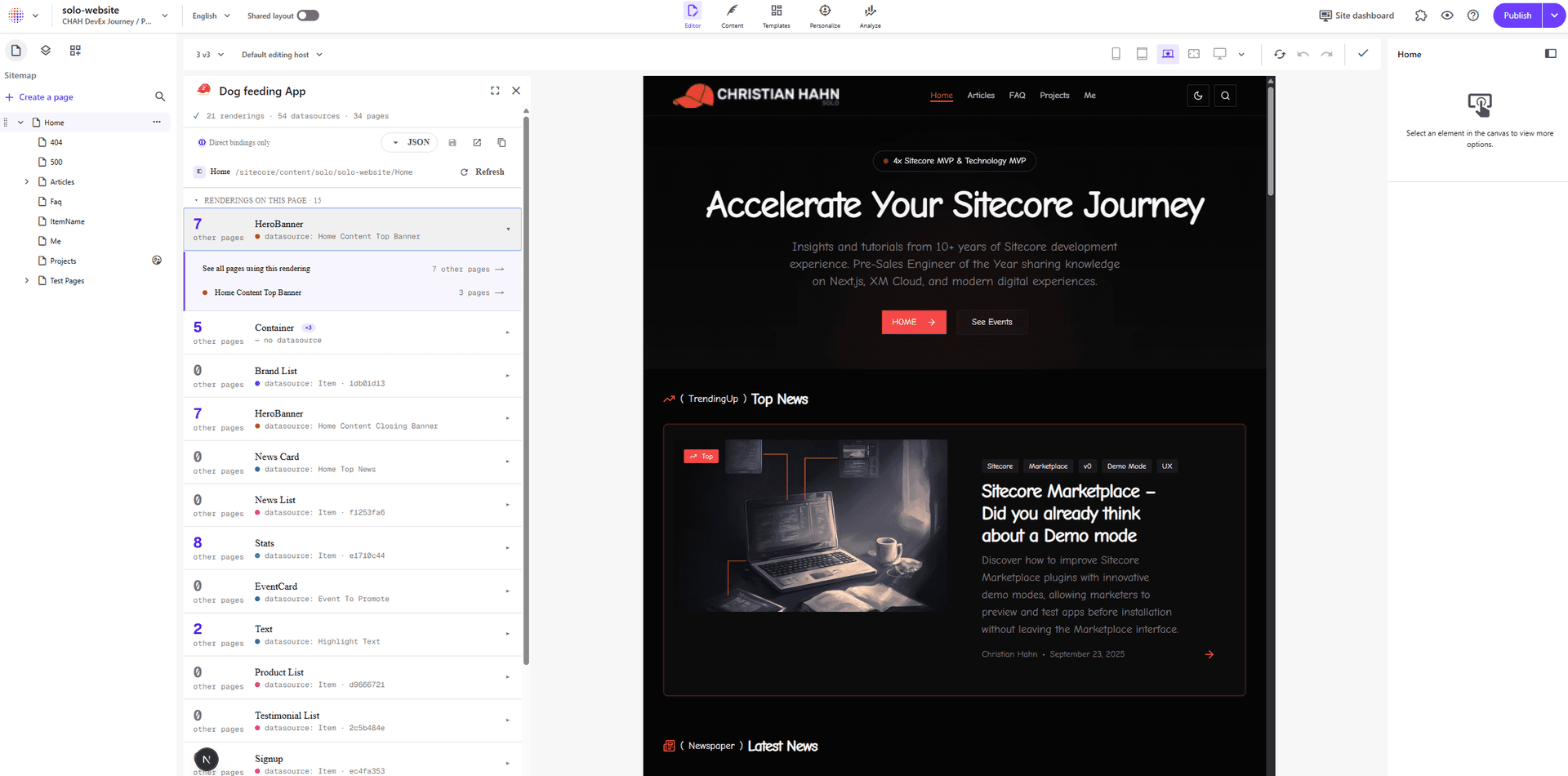The image size is (1568, 776).
Task: Click the website search icon
Action: point(1225,96)
